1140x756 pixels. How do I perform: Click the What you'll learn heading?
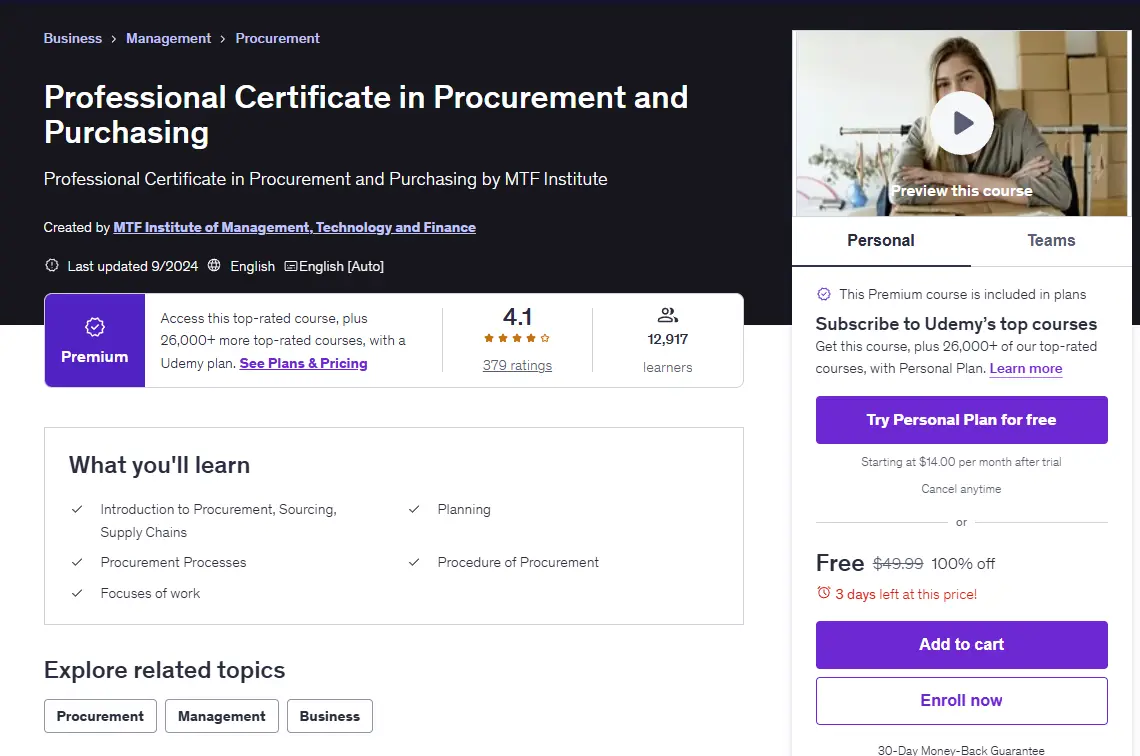coord(159,465)
